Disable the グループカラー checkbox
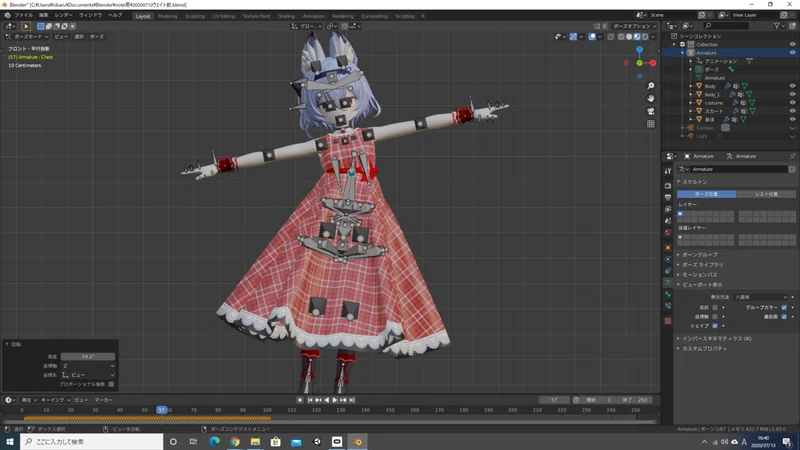This screenshot has width=800, height=450. coord(784,308)
